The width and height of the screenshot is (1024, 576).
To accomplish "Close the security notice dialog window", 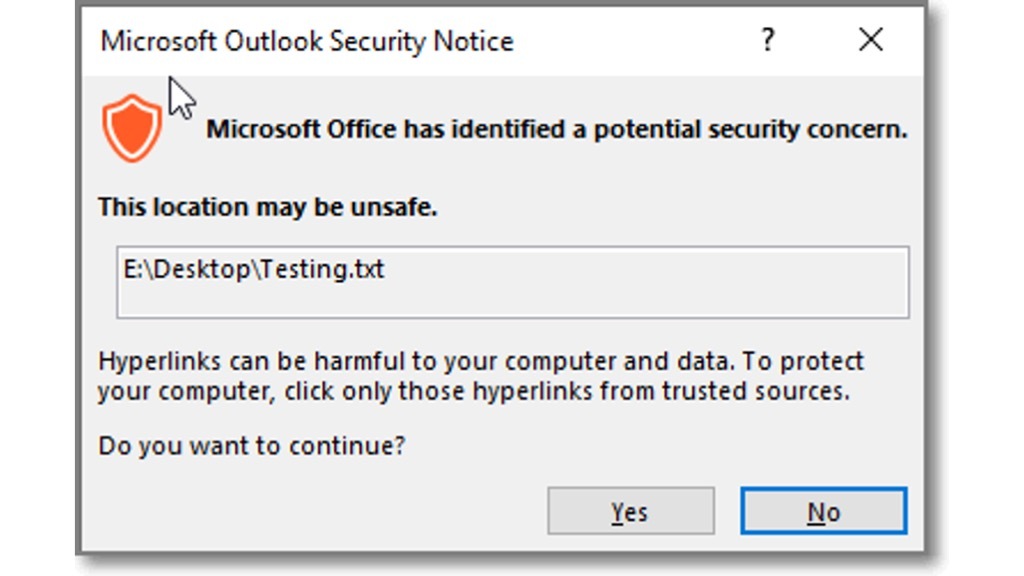I will (x=870, y=40).
